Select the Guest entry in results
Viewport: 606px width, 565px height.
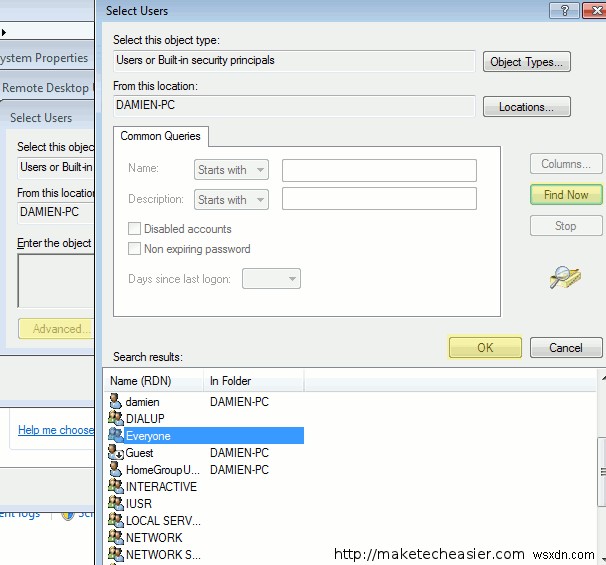coord(140,453)
